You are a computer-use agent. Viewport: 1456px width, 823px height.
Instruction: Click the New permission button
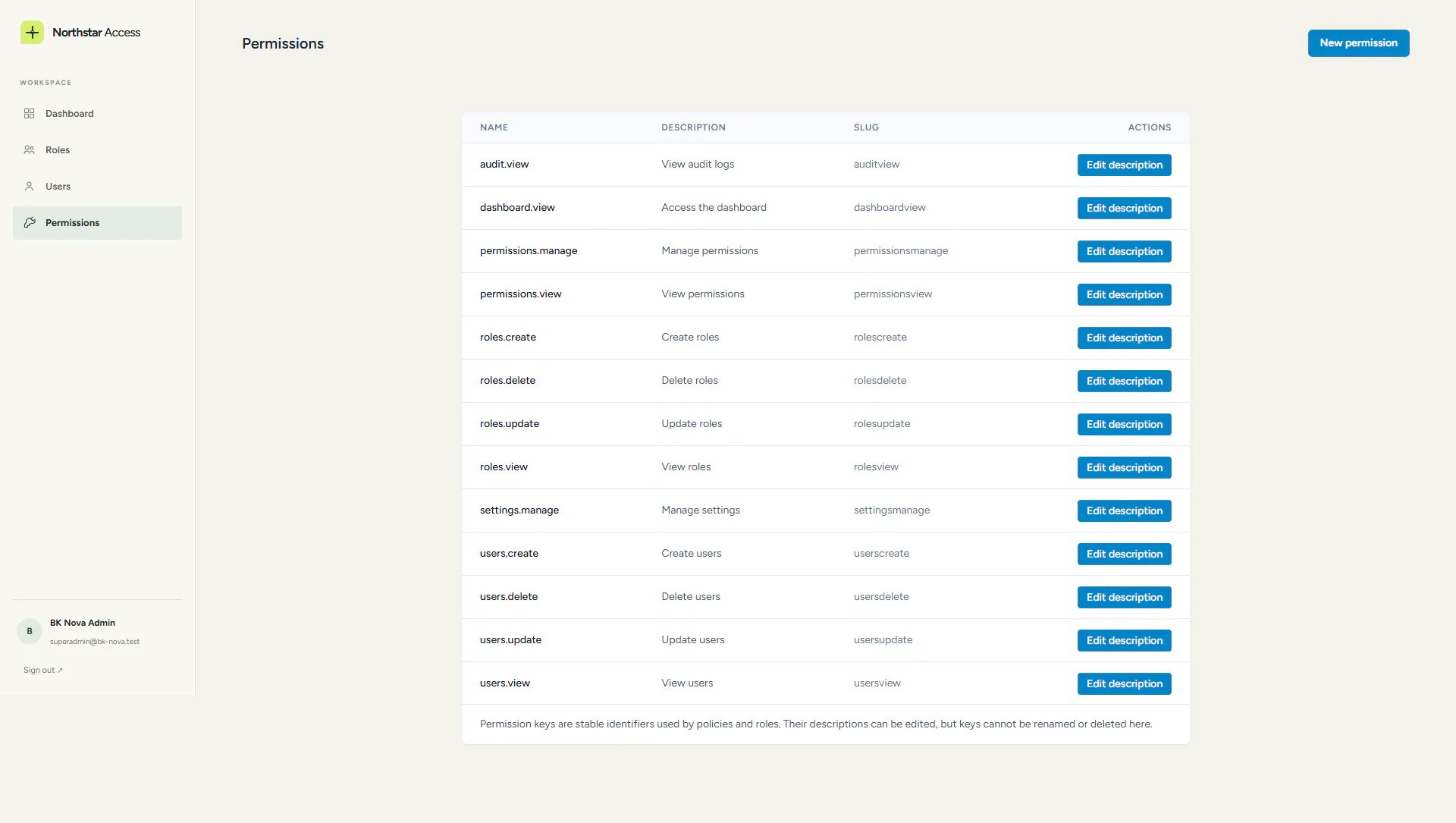[1358, 43]
